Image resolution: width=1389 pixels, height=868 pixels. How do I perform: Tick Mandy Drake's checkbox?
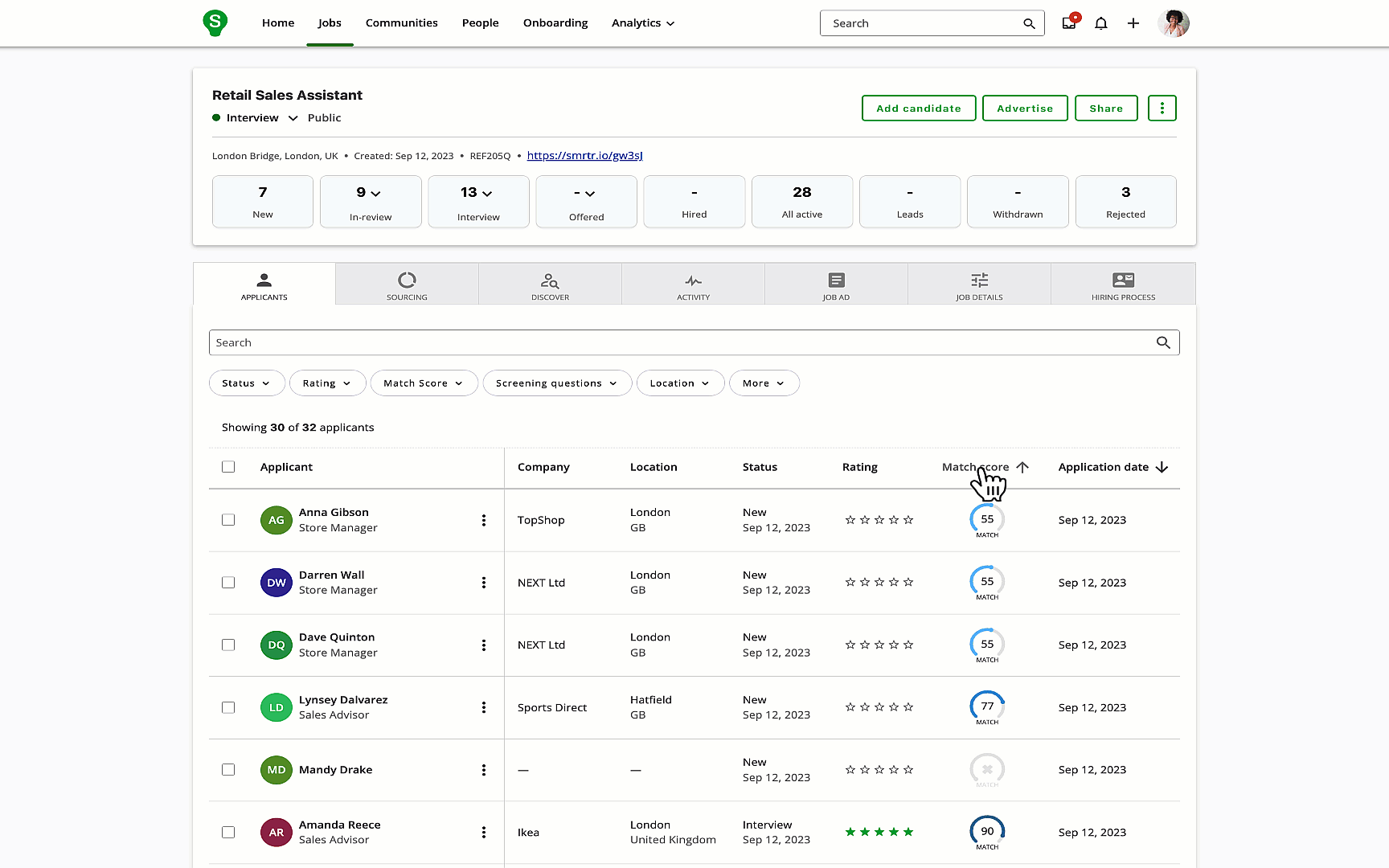coord(228,770)
